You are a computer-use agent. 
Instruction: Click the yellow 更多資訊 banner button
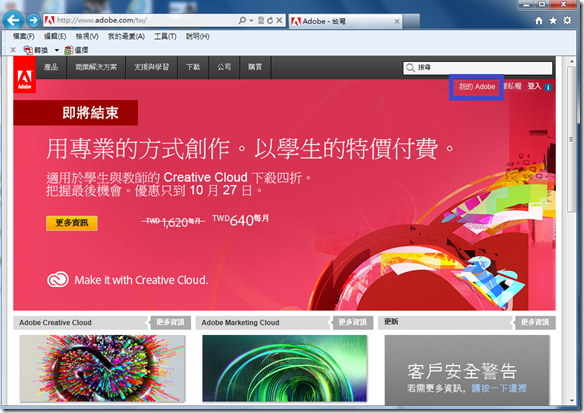point(72,223)
